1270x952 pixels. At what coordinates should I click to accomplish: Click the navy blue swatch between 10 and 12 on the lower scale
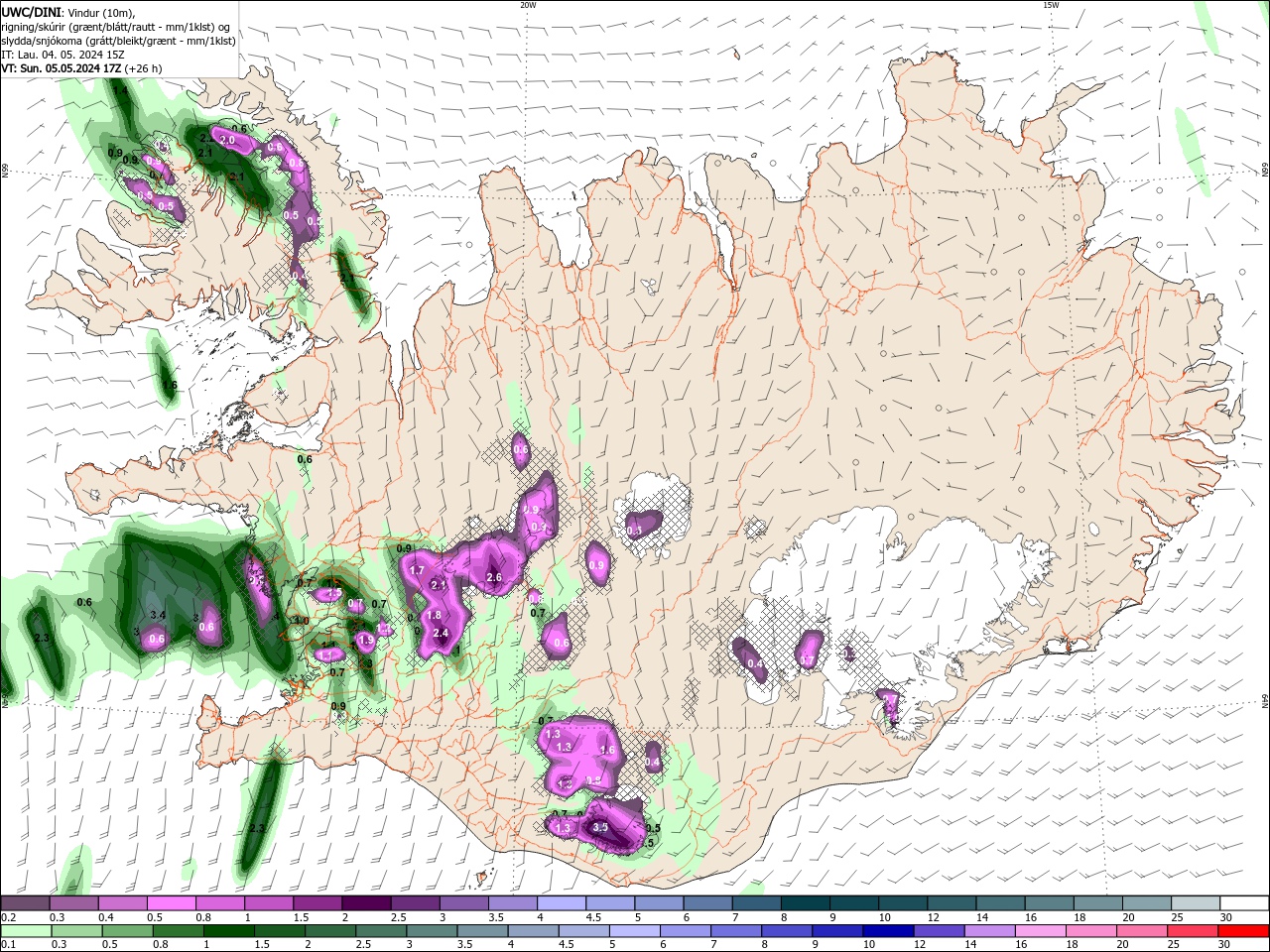coord(888,931)
